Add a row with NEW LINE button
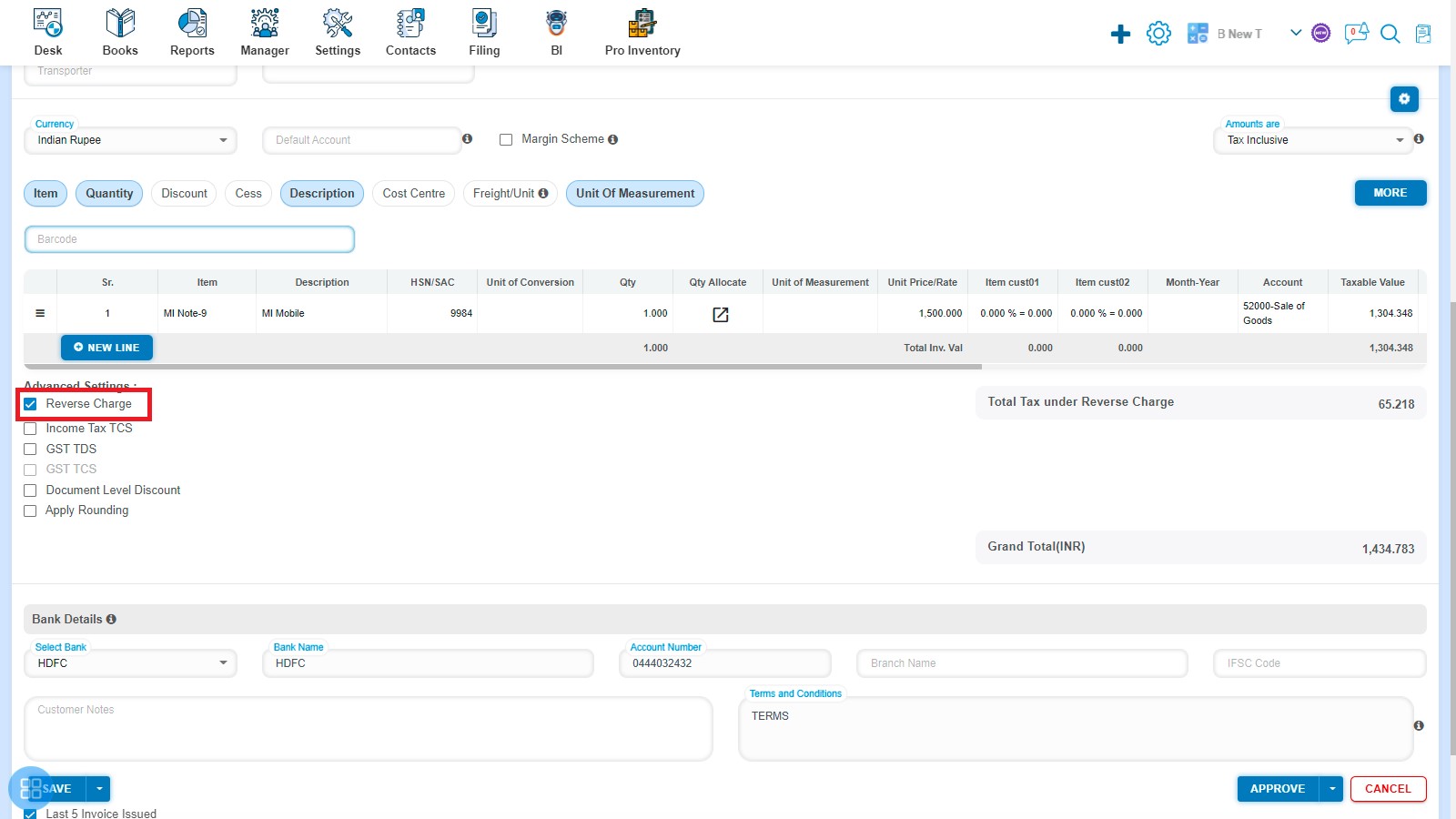1456x819 pixels. pyautogui.click(x=106, y=348)
